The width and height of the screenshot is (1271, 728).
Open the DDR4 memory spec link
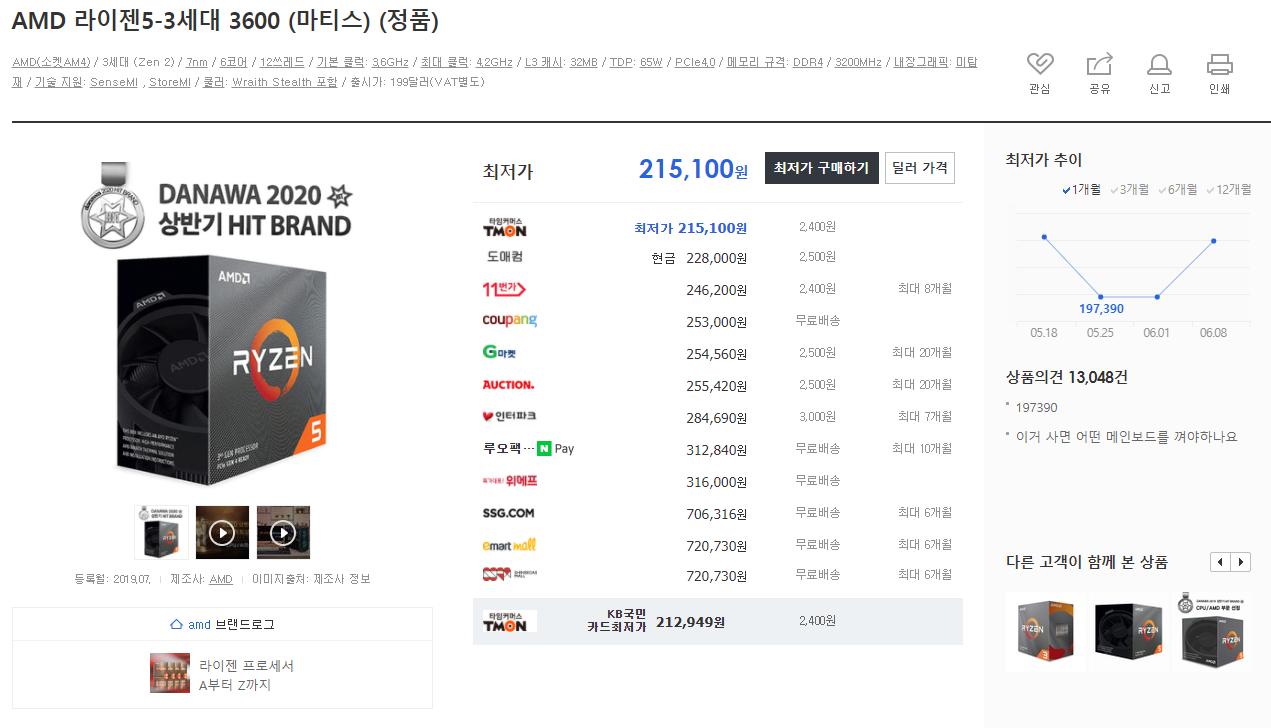click(x=808, y=62)
